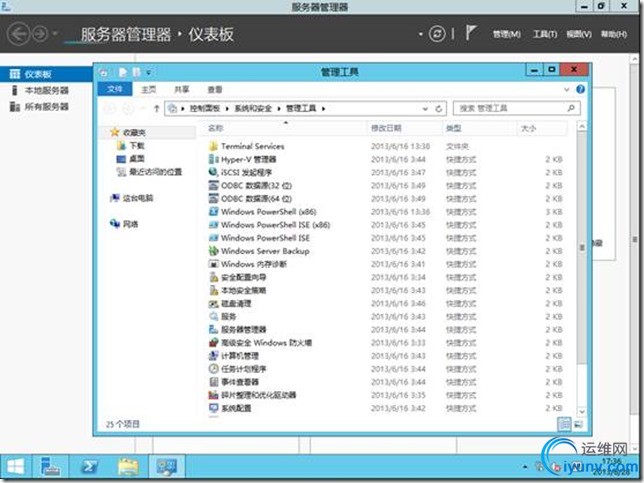Image resolution: width=644 pixels, height=483 pixels.
Task: Click the file list vertical scrollbar thumb
Action: tap(582, 247)
